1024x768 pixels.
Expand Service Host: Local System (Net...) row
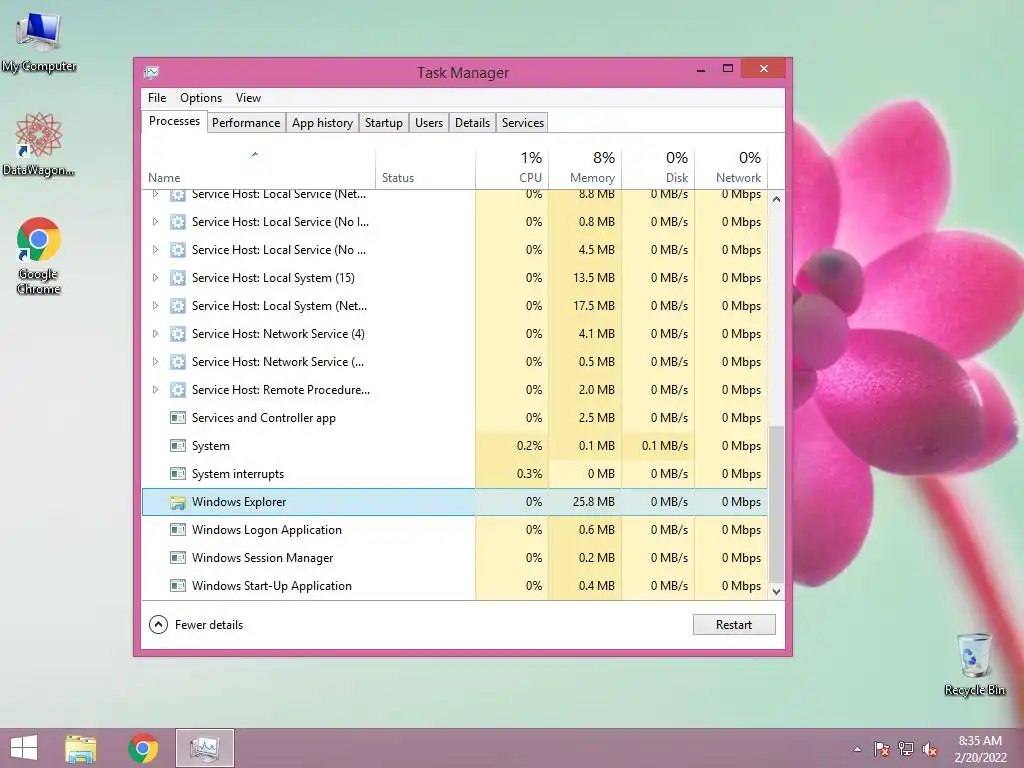[155, 306]
